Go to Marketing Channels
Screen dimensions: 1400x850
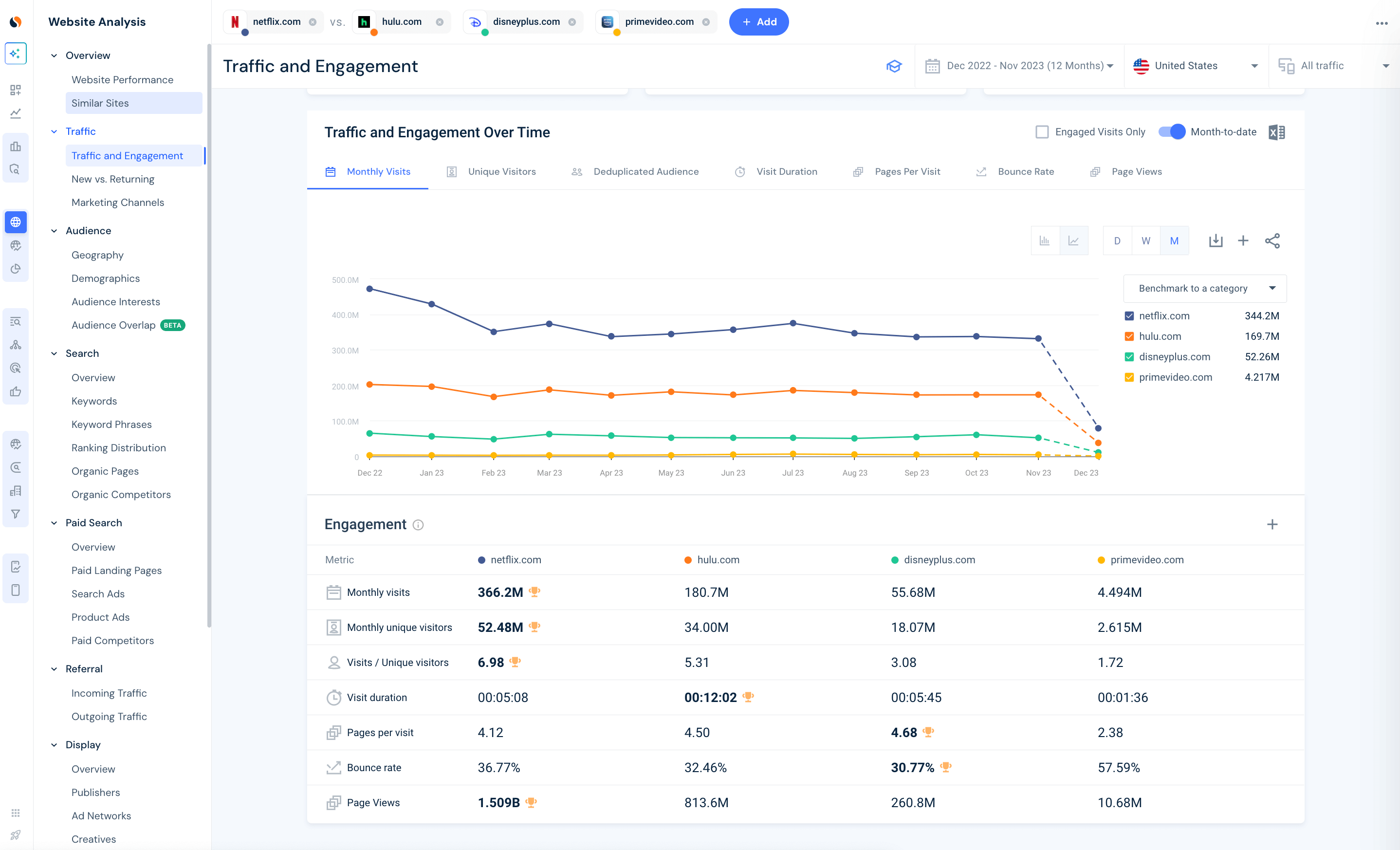click(x=118, y=202)
